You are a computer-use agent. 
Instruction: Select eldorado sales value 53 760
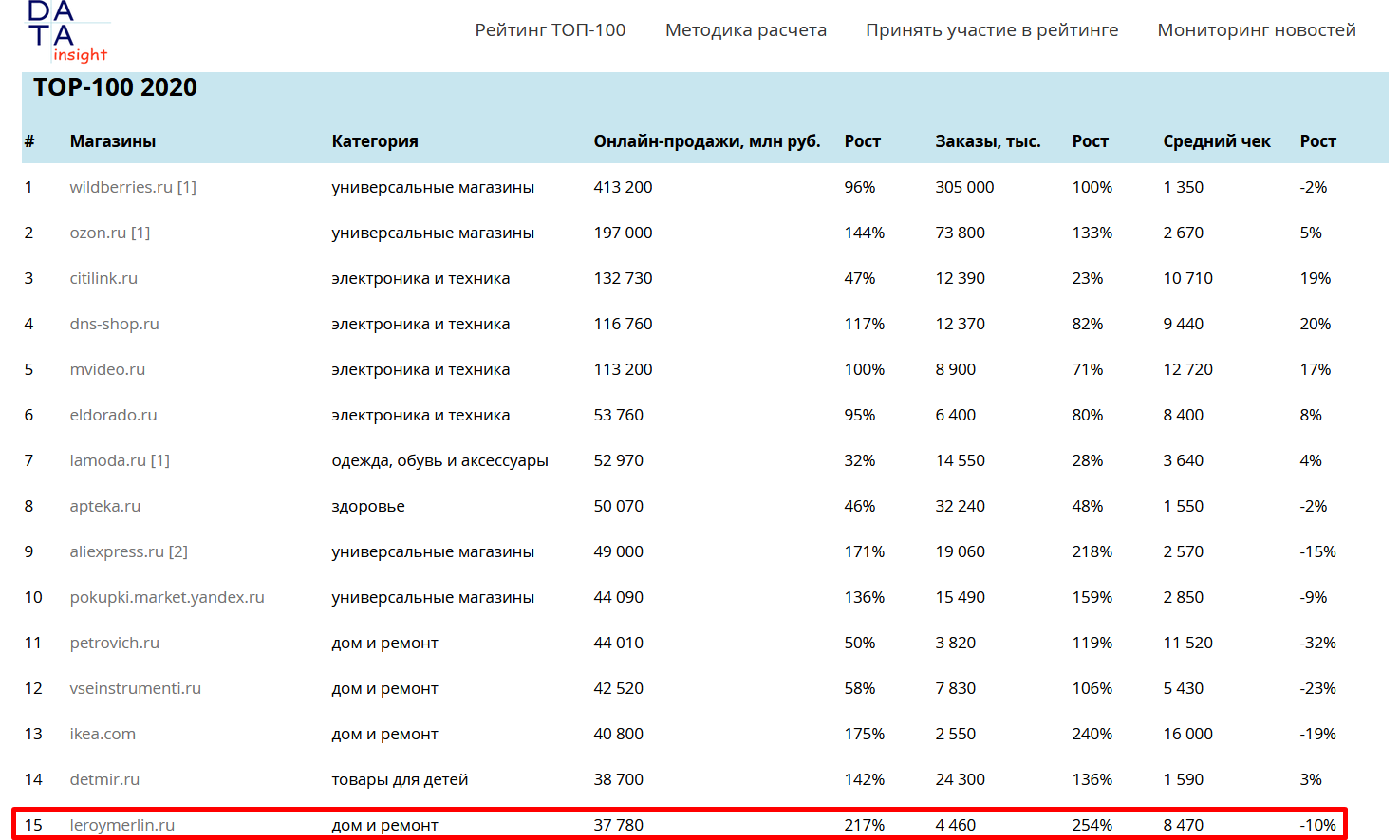click(x=618, y=415)
